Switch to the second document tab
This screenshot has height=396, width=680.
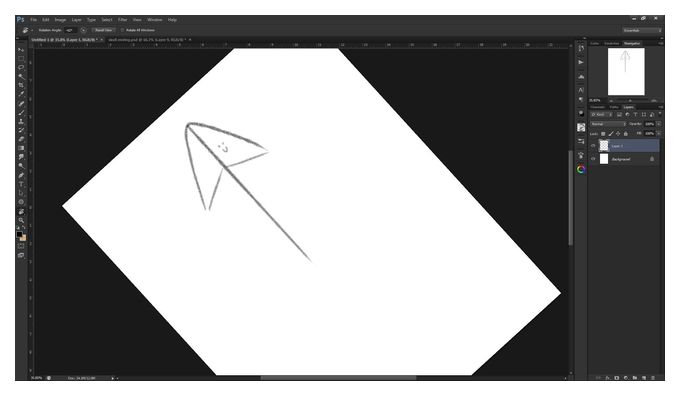click(x=147, y=39)
